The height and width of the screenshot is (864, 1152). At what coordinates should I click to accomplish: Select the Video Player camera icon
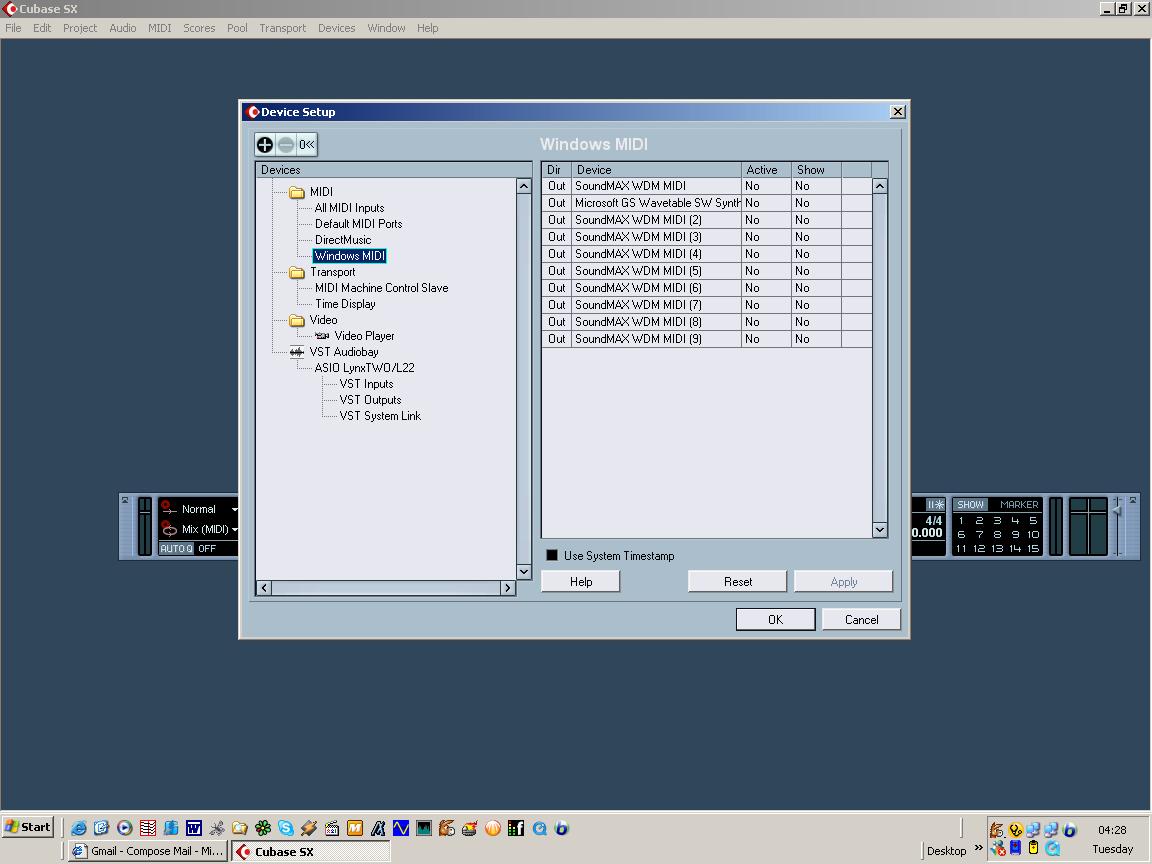(322, 336)
